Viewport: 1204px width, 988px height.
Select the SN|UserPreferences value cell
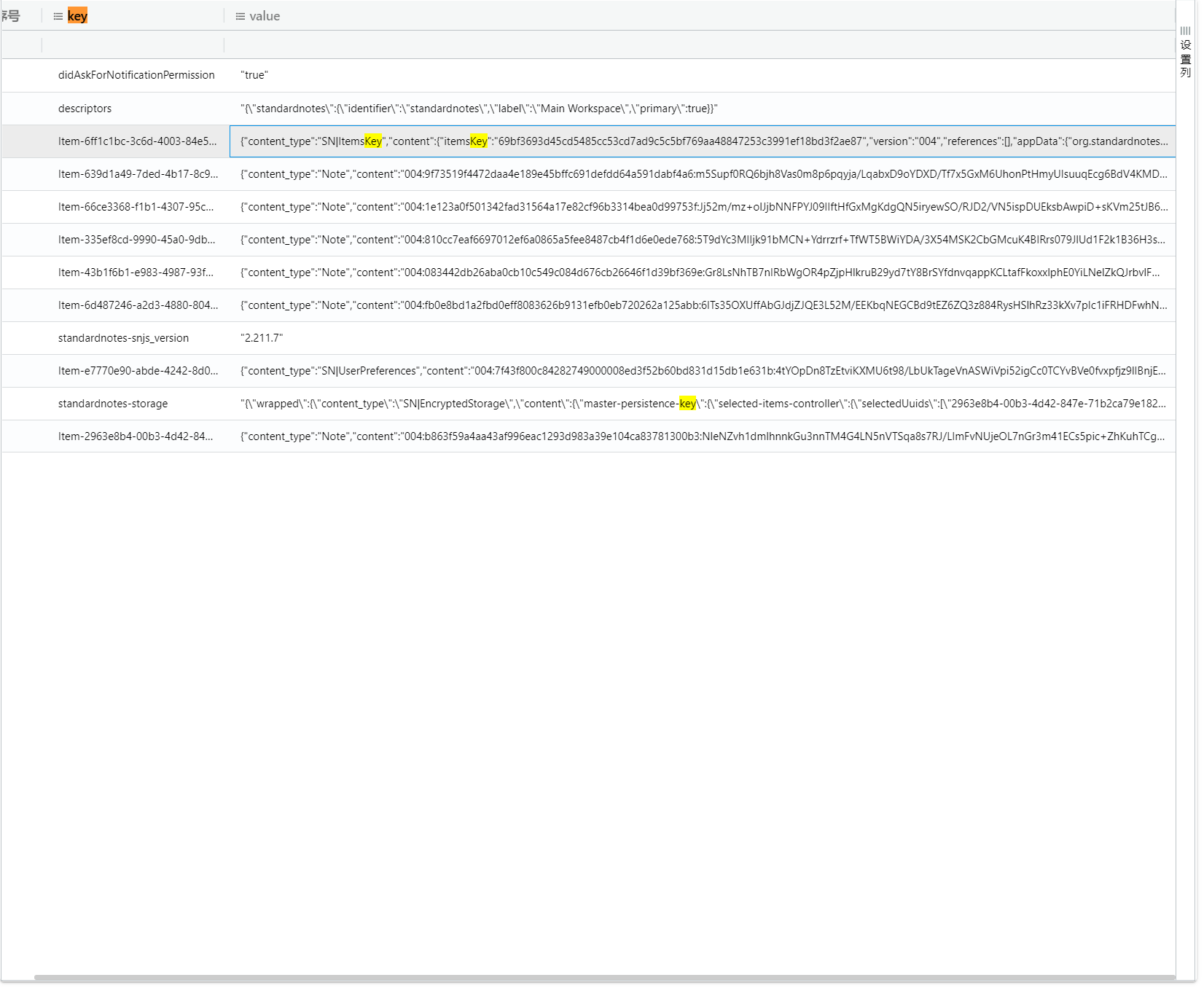tap(702, 371)
